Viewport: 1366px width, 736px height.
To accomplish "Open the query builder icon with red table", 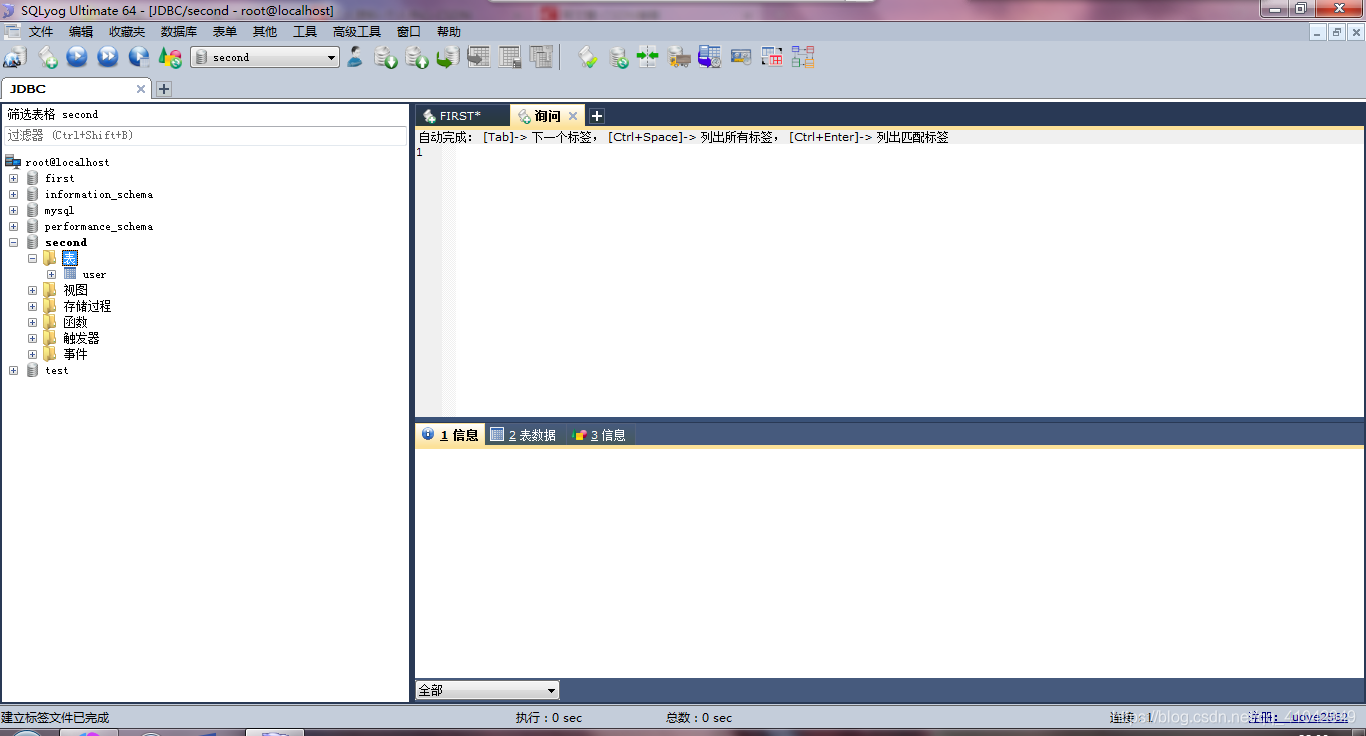I will pos(772,57).
